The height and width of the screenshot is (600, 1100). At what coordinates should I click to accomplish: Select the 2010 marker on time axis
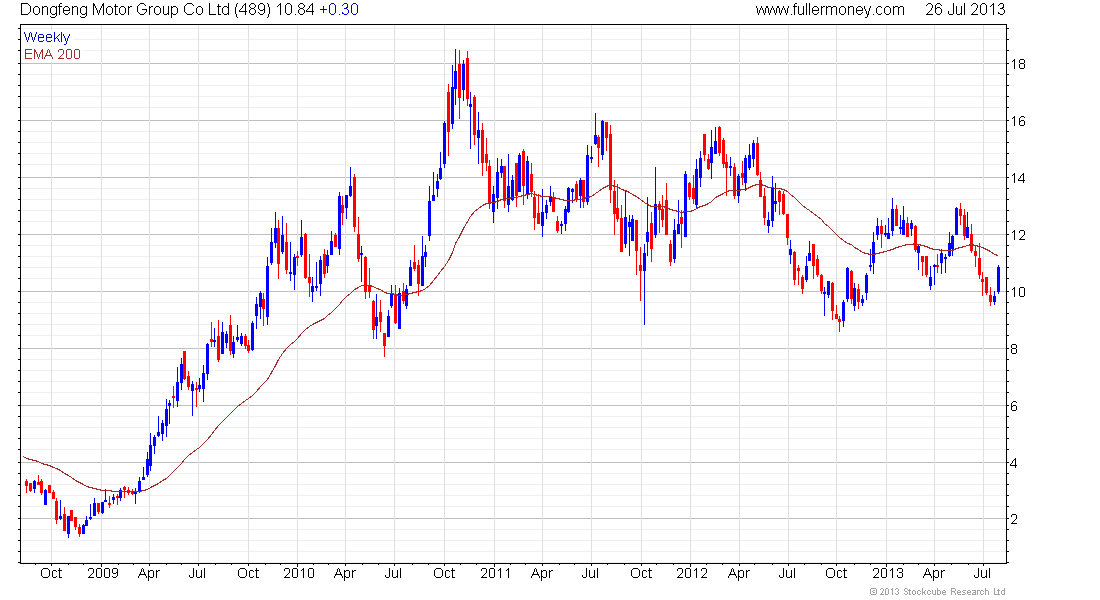299,573
